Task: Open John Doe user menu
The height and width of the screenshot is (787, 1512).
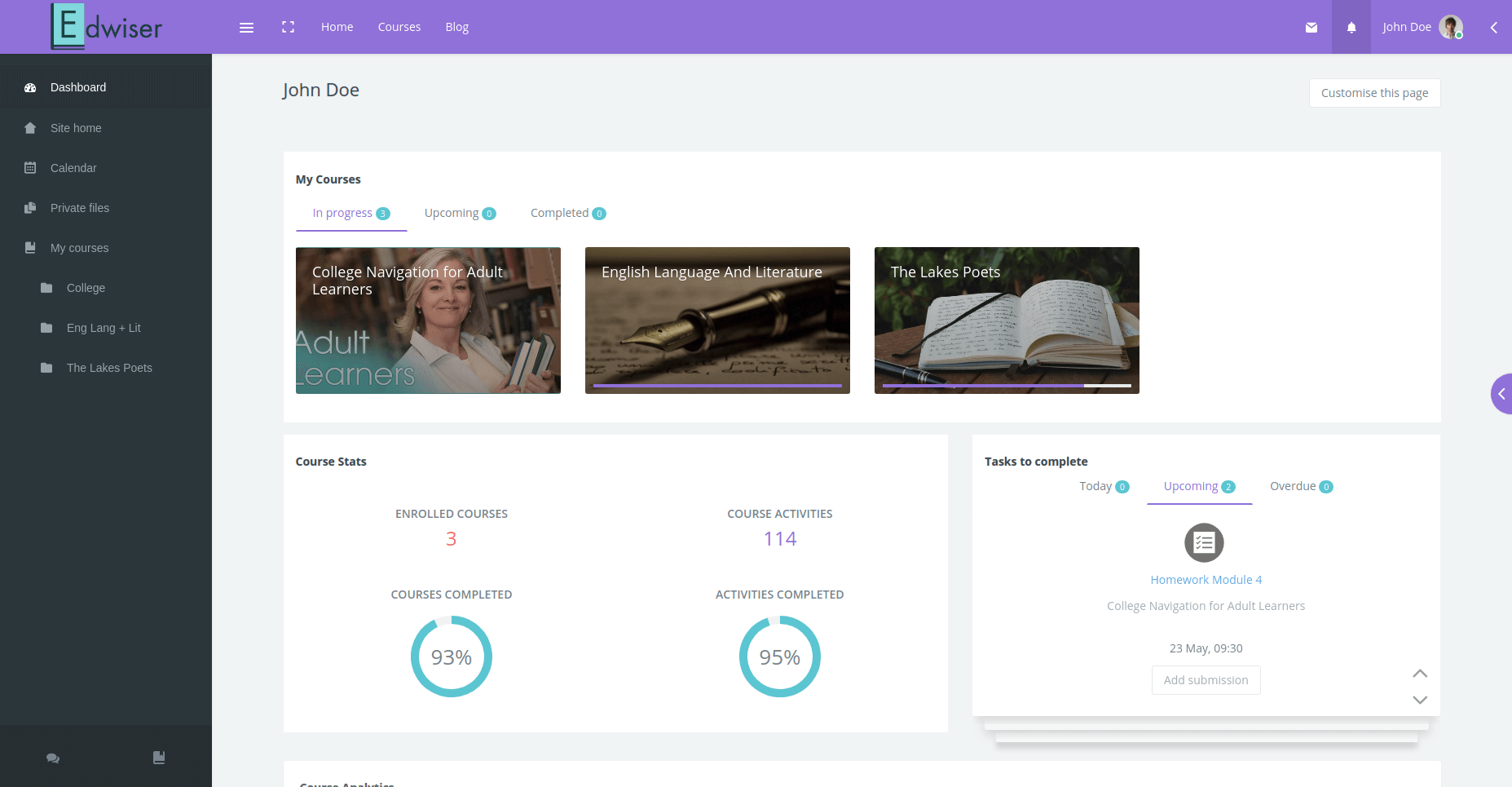Action: tap(1422, 27)
